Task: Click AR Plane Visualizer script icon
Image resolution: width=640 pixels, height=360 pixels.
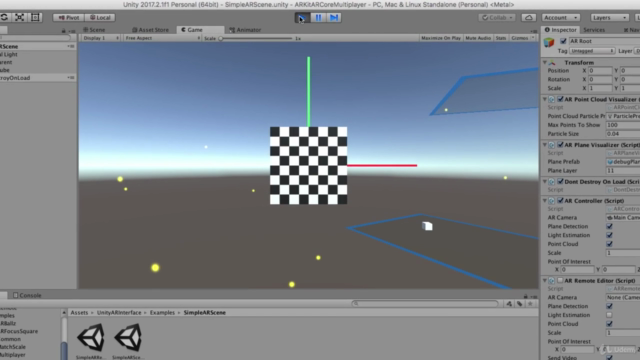Action: pos(552,145)
